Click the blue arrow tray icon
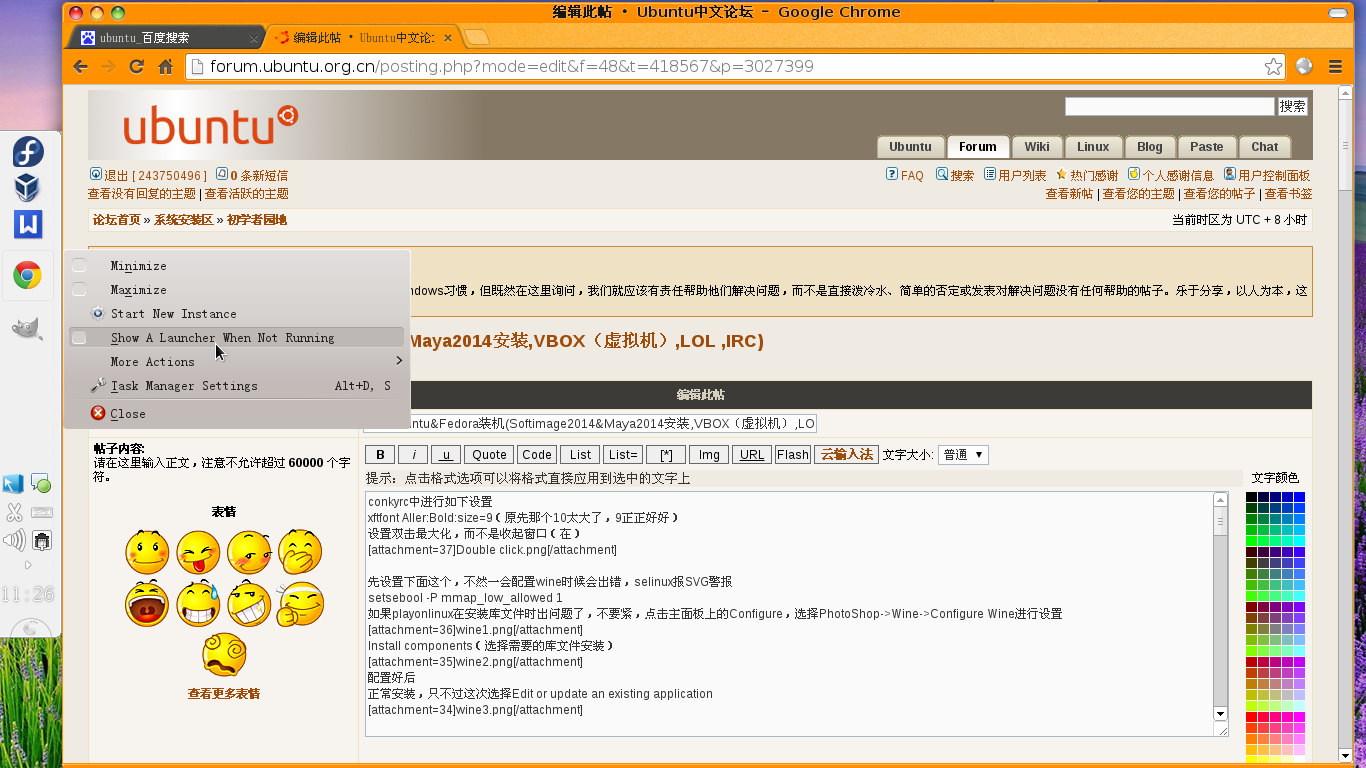The height and width of the screenshot is (768, 1366). pos(13,484)
